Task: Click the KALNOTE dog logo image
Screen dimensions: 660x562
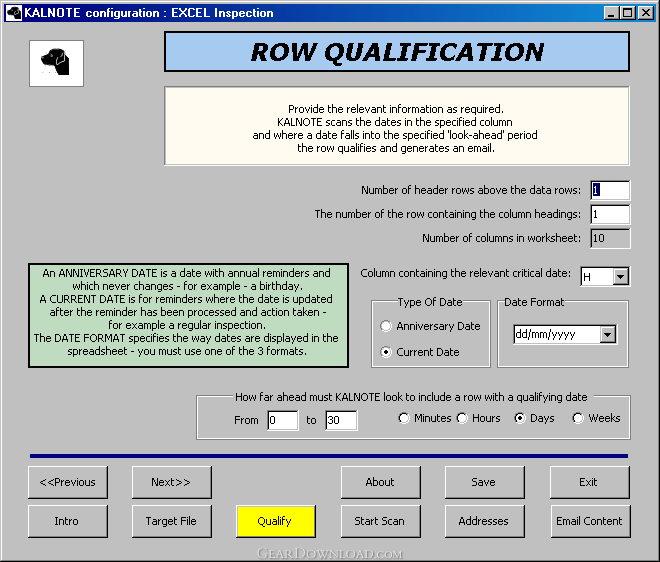Action: pyautogui.click(x=56, y=64)
